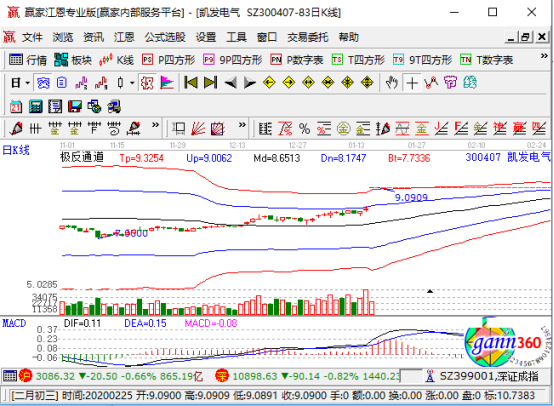
Task: Open the candlestick style dropdown arrow
Action: click(x=132, y=83)
